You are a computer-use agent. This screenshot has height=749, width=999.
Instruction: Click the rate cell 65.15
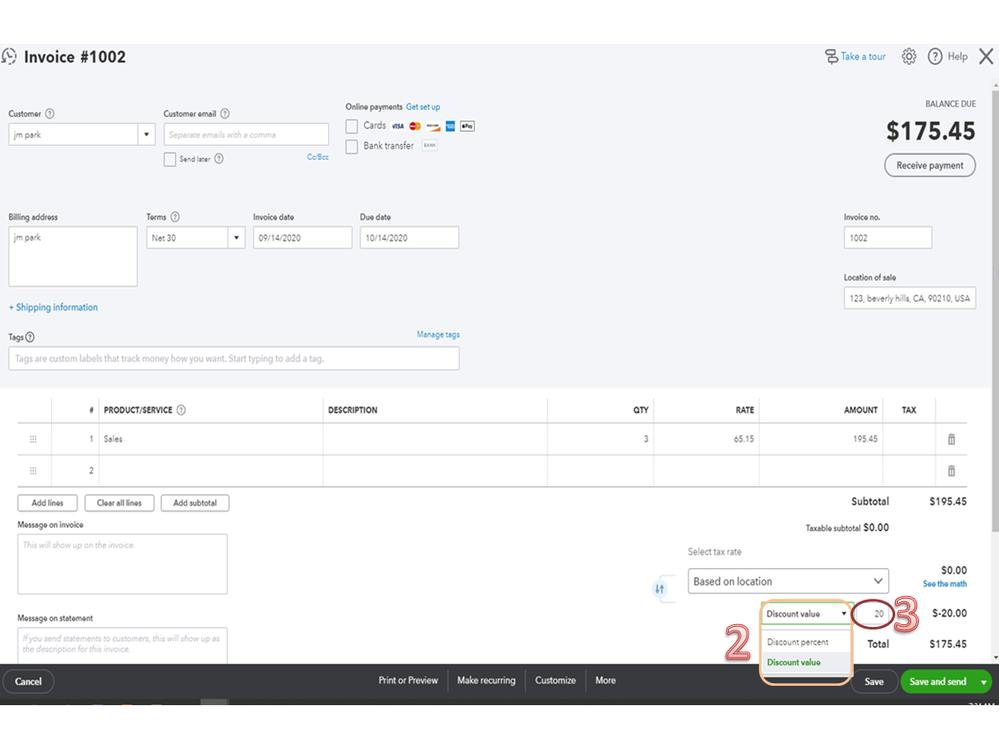(x=707, y=439)
